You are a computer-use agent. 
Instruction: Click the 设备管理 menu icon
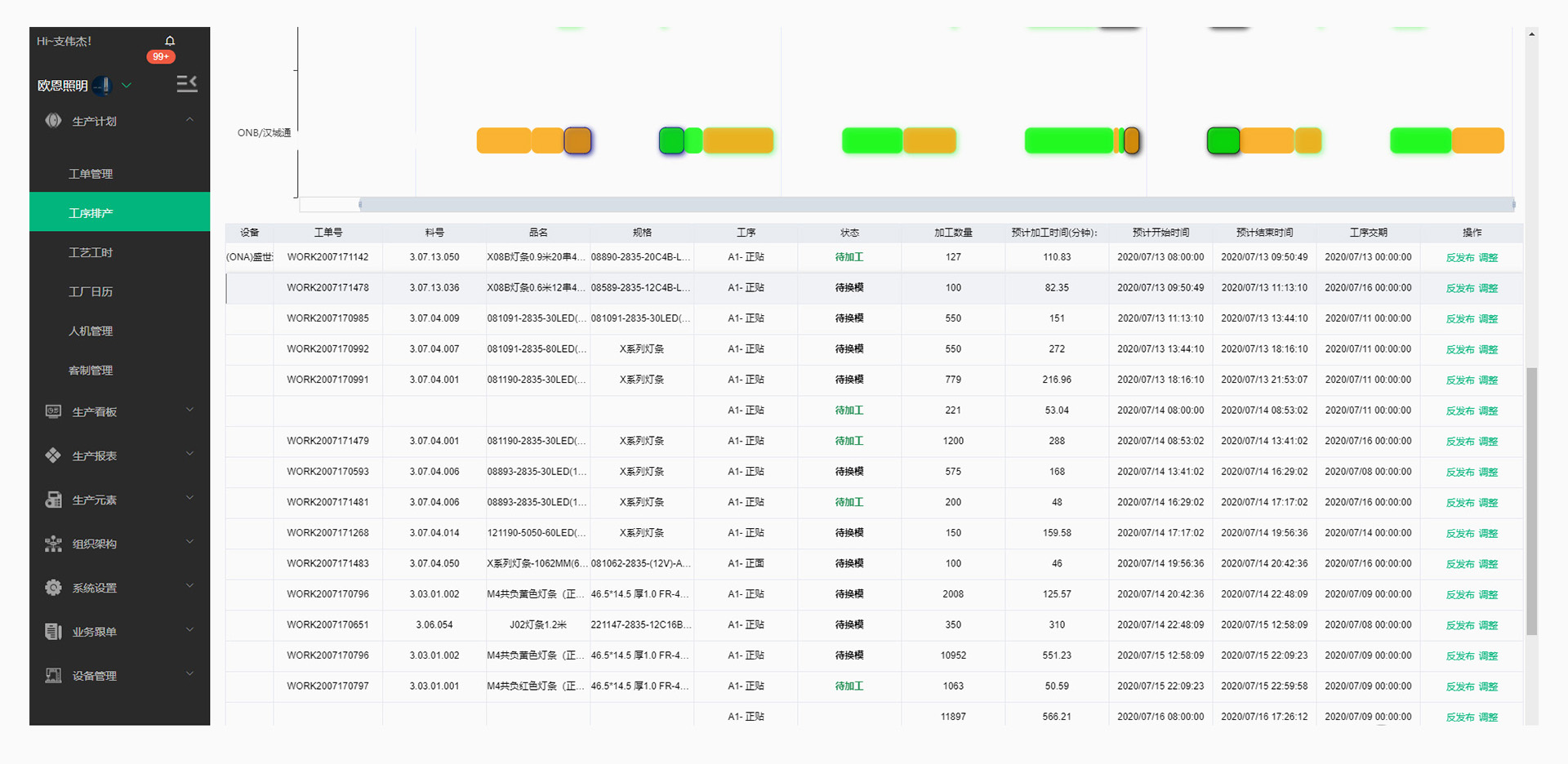click(x=53, y=676)
